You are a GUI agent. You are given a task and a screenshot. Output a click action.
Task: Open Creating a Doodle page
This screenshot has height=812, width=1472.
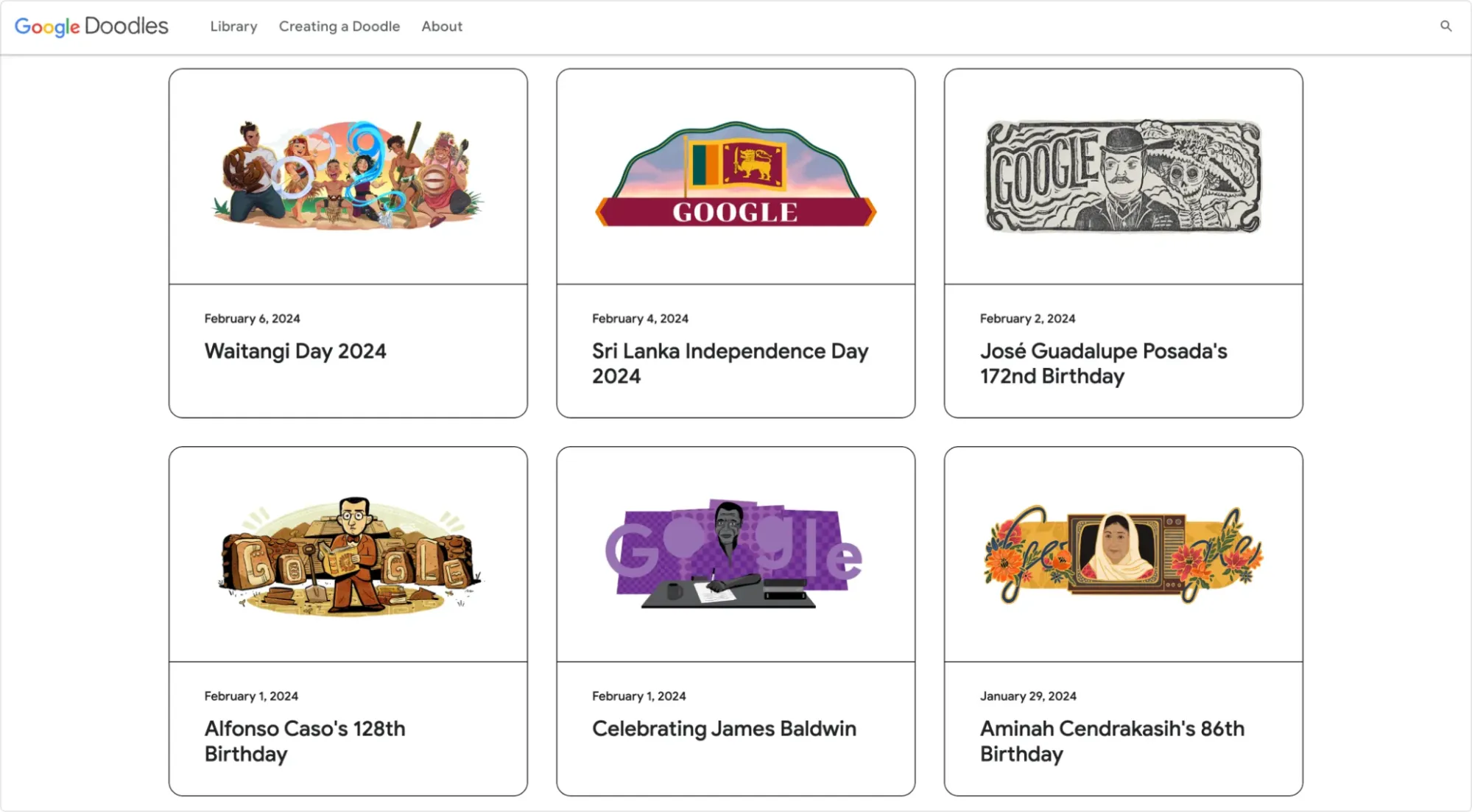(x=339, y=27)
